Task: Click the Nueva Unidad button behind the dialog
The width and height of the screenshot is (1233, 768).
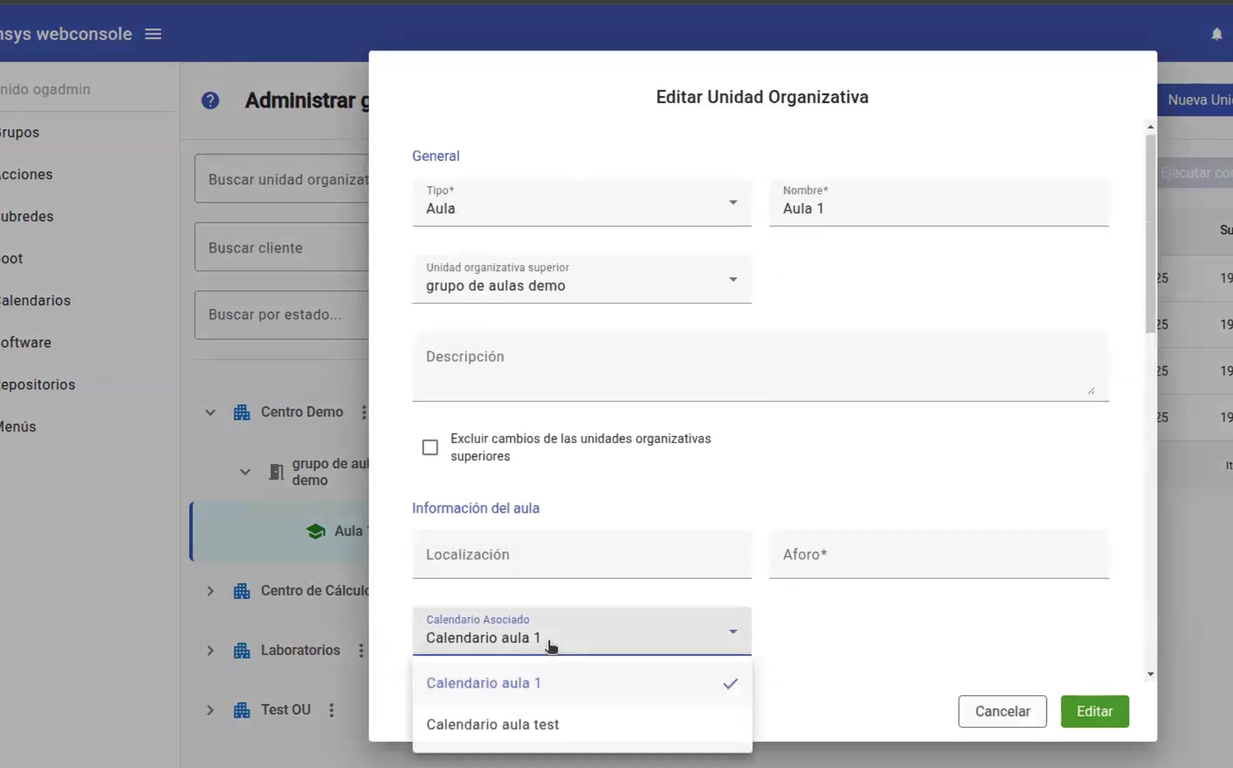Action: [x=1195, y=100]
